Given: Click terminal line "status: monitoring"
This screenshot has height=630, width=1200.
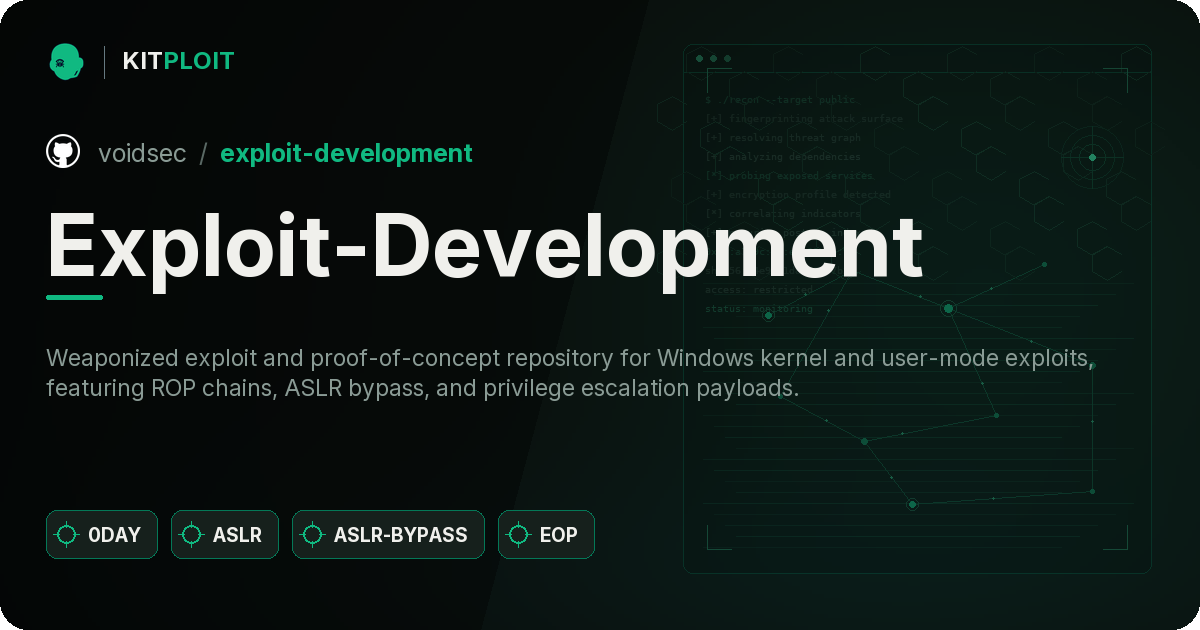Looking at the screenshot, I should pos(759,309).
